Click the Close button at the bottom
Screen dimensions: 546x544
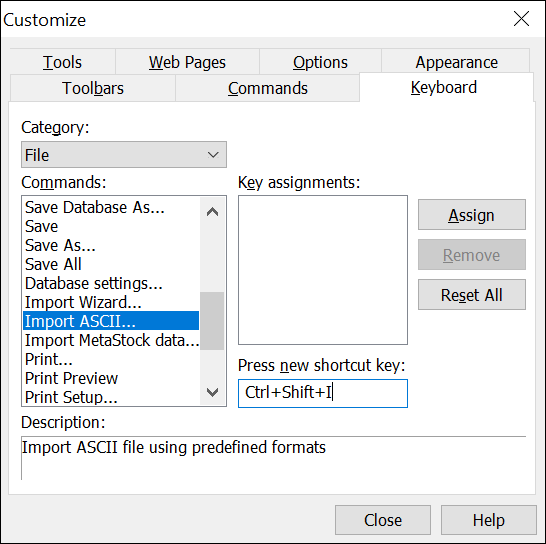[x=383, y=520]
